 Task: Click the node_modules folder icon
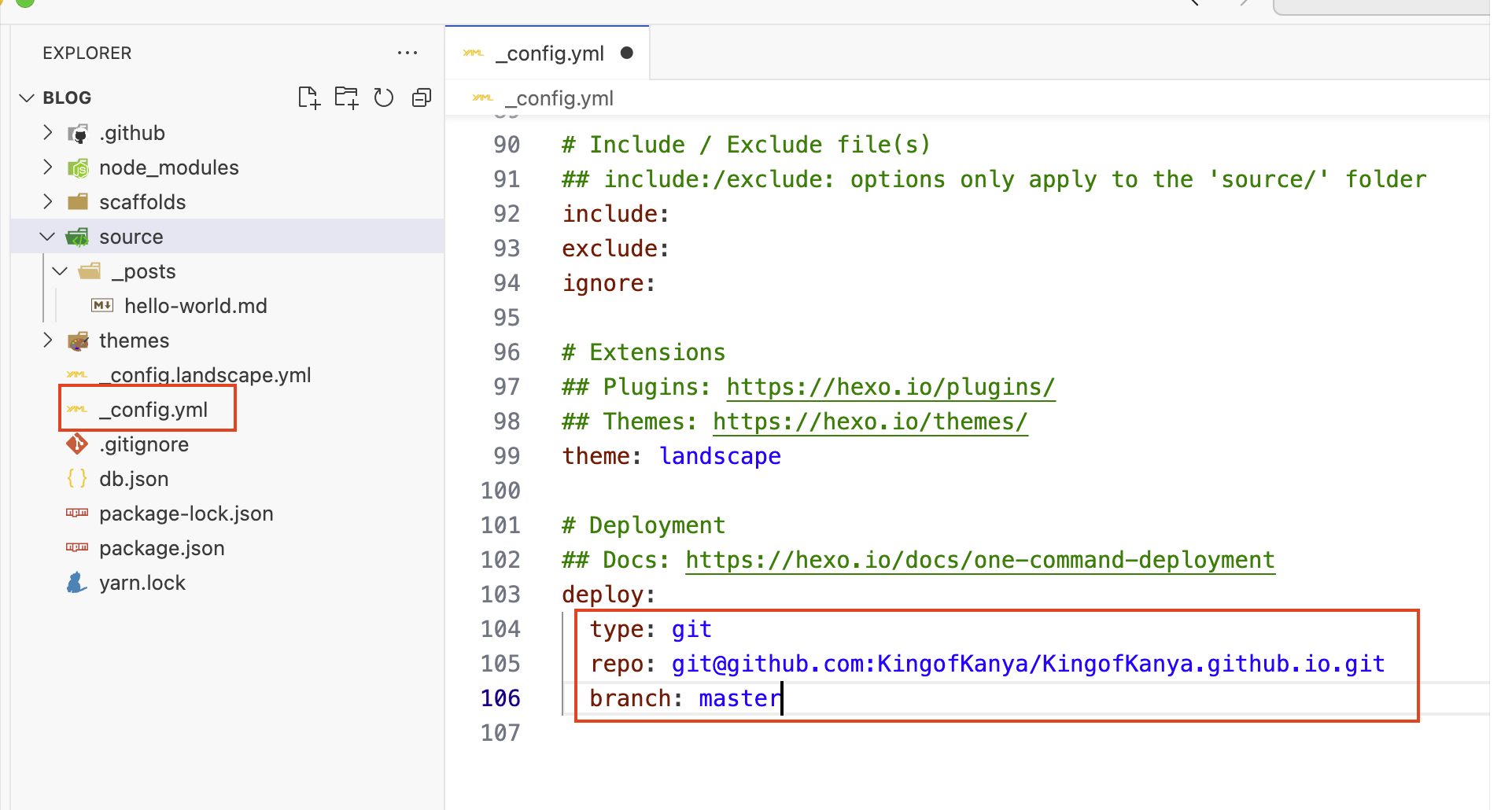point(78,168)
